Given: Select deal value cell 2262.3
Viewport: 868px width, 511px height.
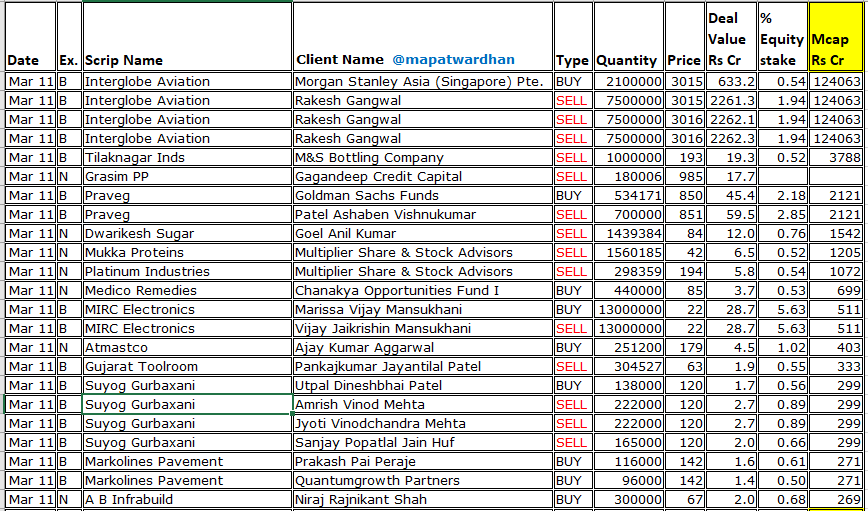Looking at the screenshot, I should [731, 138].
